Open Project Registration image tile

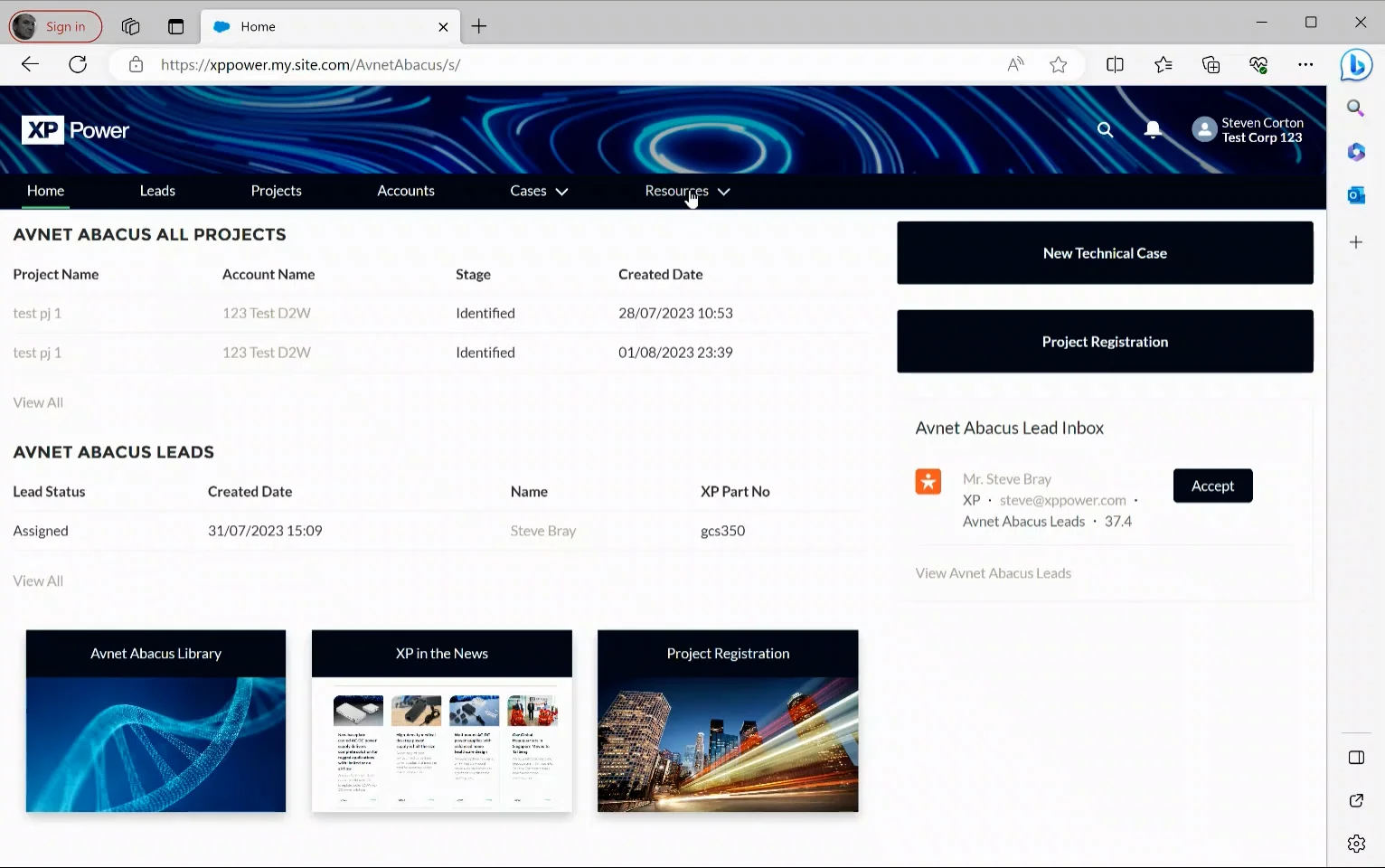click(728, 721)
